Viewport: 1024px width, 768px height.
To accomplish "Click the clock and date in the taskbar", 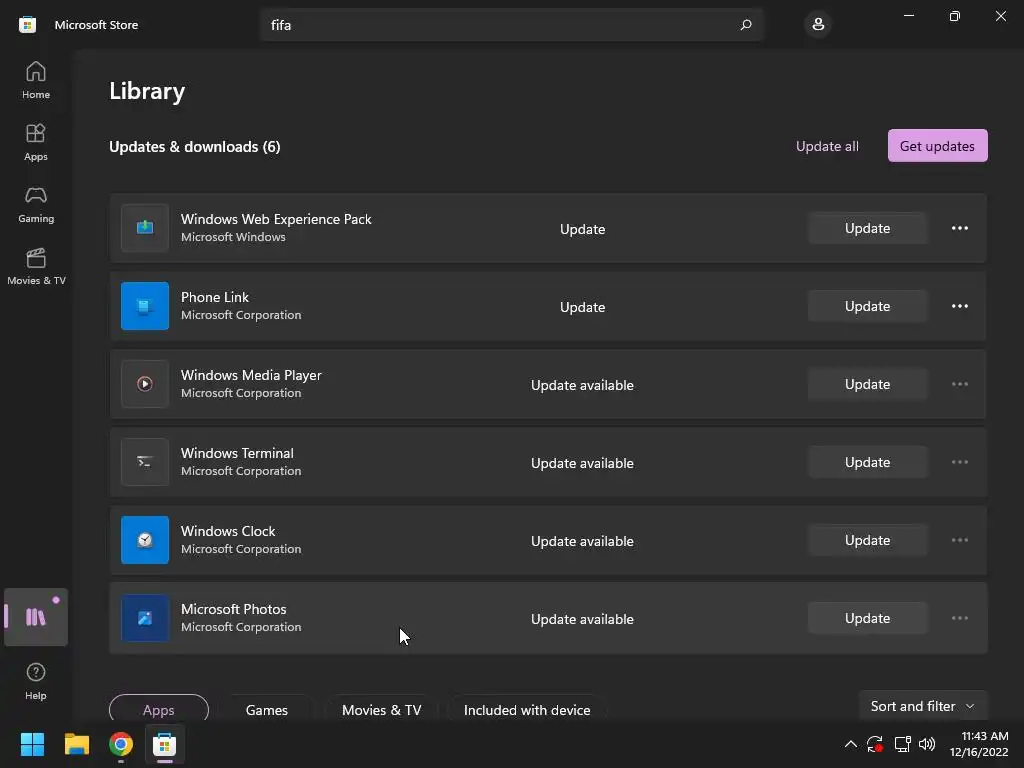I will [x=980, y=744].
